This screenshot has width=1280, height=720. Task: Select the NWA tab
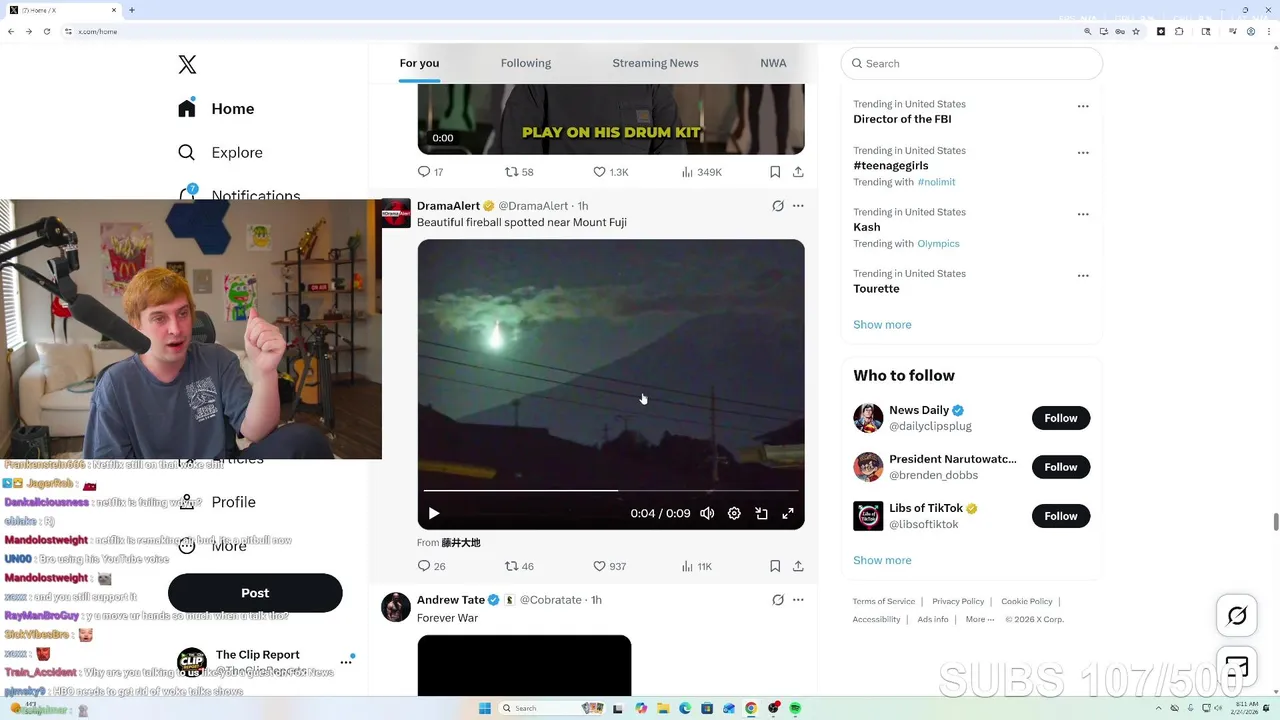point(773,63)
